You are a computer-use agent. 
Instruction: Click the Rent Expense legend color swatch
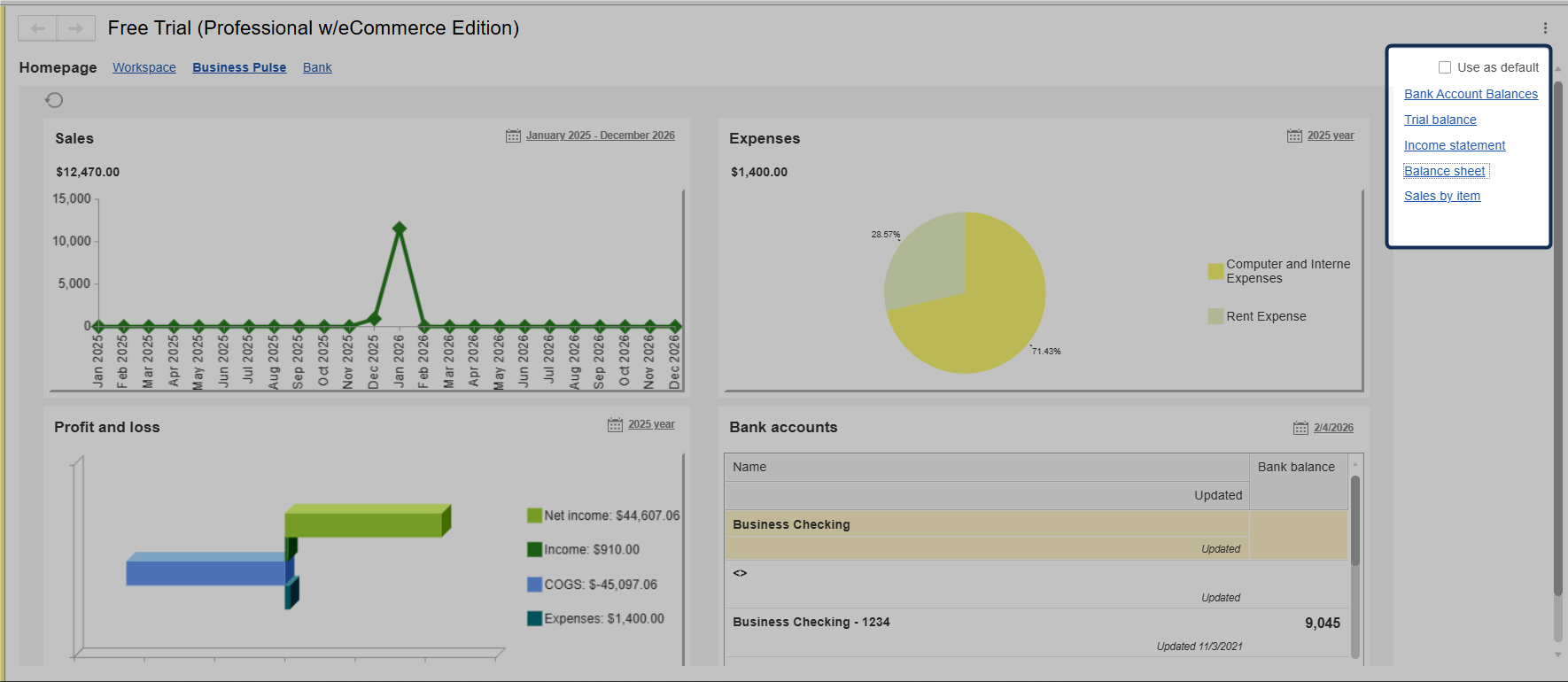tap(1215, 316)
